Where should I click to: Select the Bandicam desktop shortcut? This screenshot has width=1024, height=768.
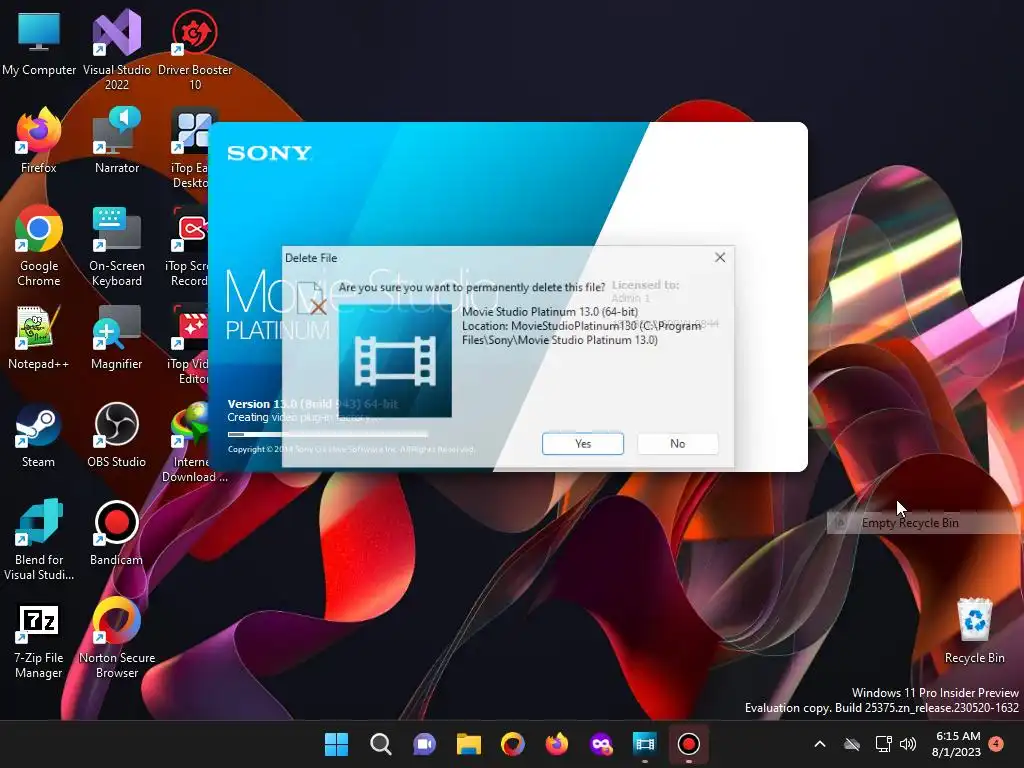pyautogui.click(x=117, y=533)
